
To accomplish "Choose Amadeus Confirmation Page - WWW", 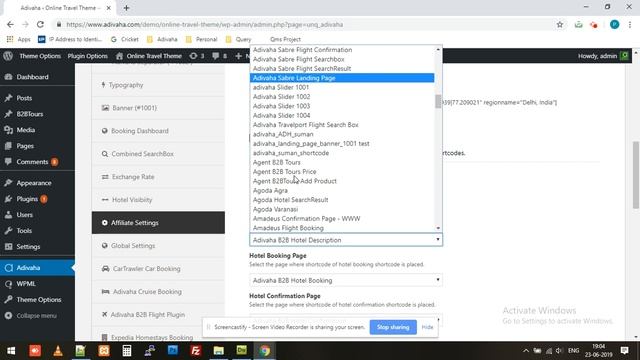I will coord(342,219).
